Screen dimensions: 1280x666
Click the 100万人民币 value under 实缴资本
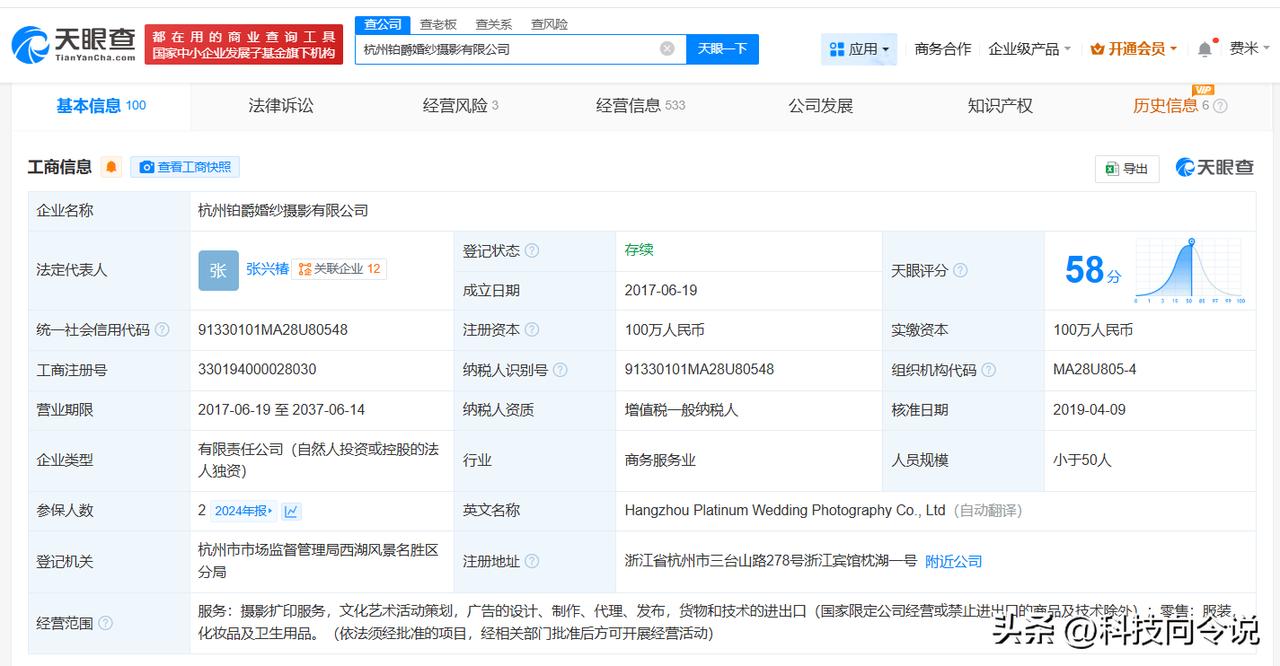click(1093, 330)
